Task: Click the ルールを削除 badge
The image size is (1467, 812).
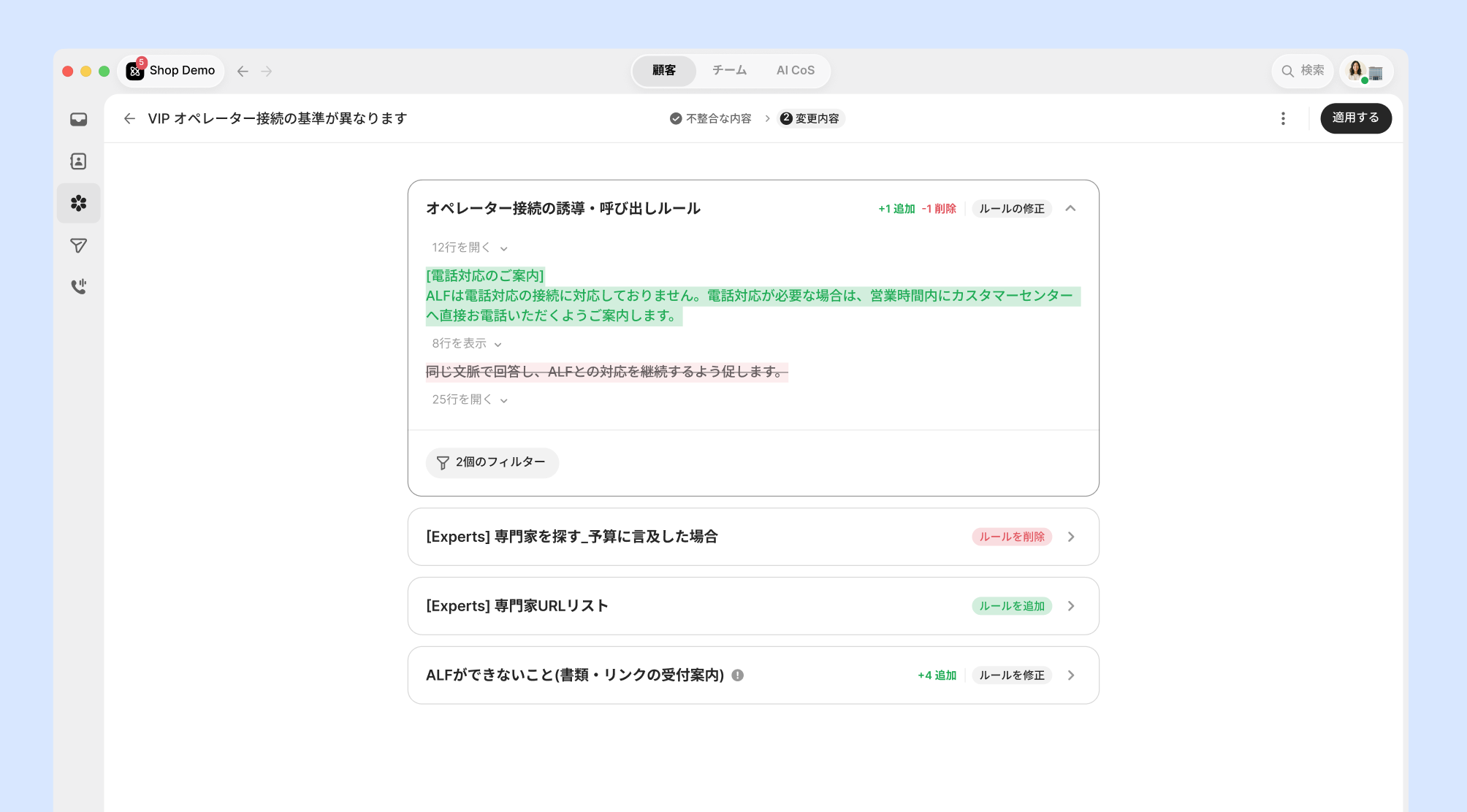Action: [x=1011, y=537]
